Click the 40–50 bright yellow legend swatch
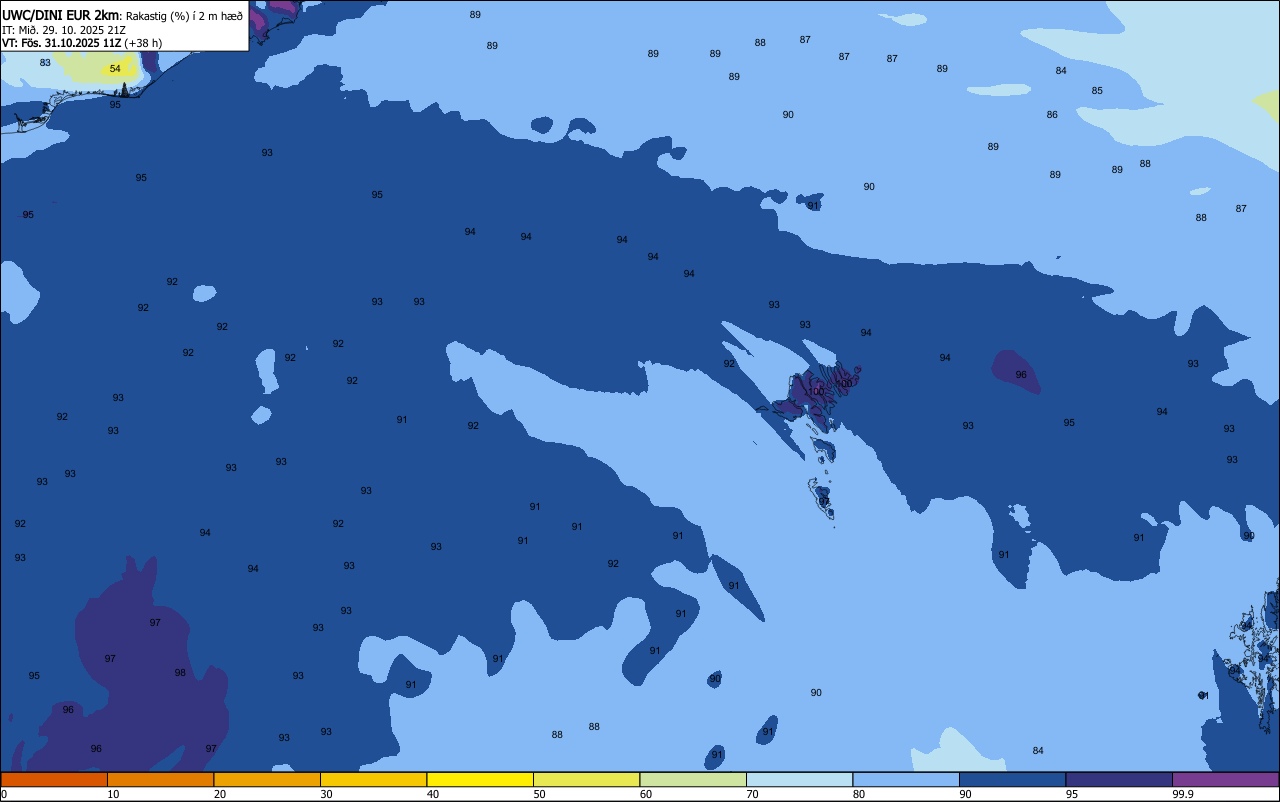The height and width of the screenshot is (802, 1280). click(x=480, y=779)
